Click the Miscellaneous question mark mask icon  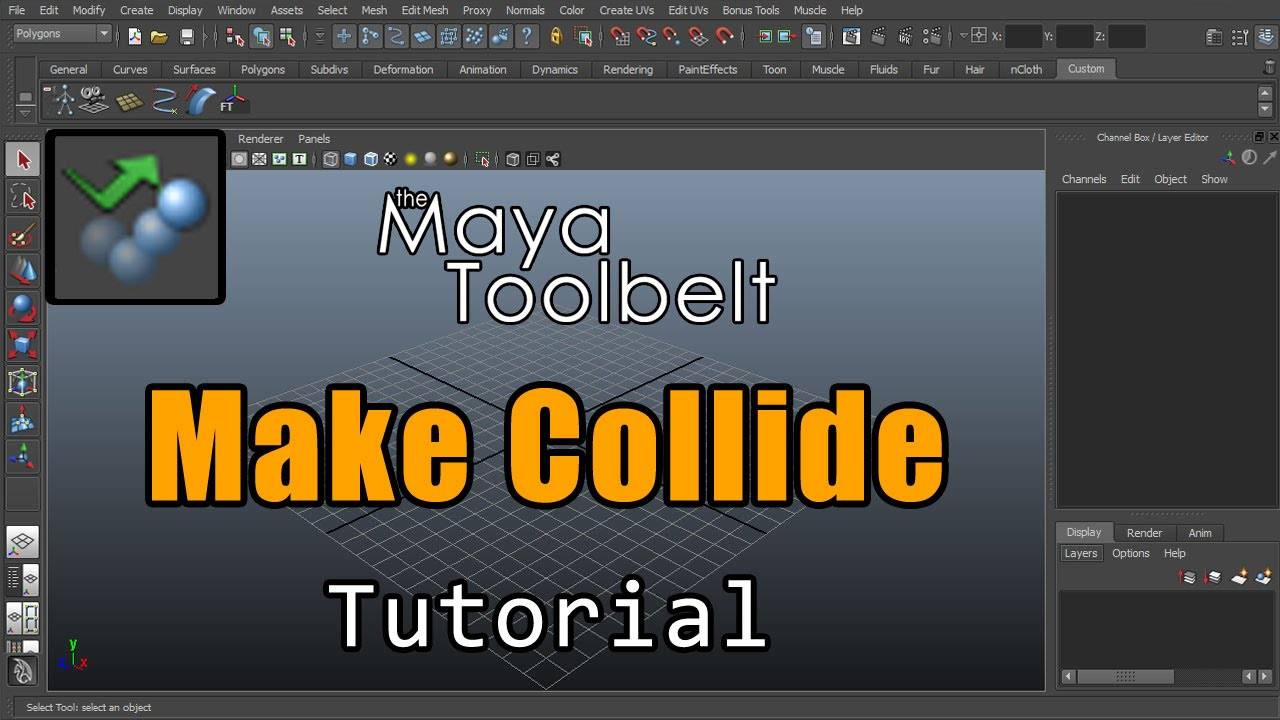[x=526, y=36]
